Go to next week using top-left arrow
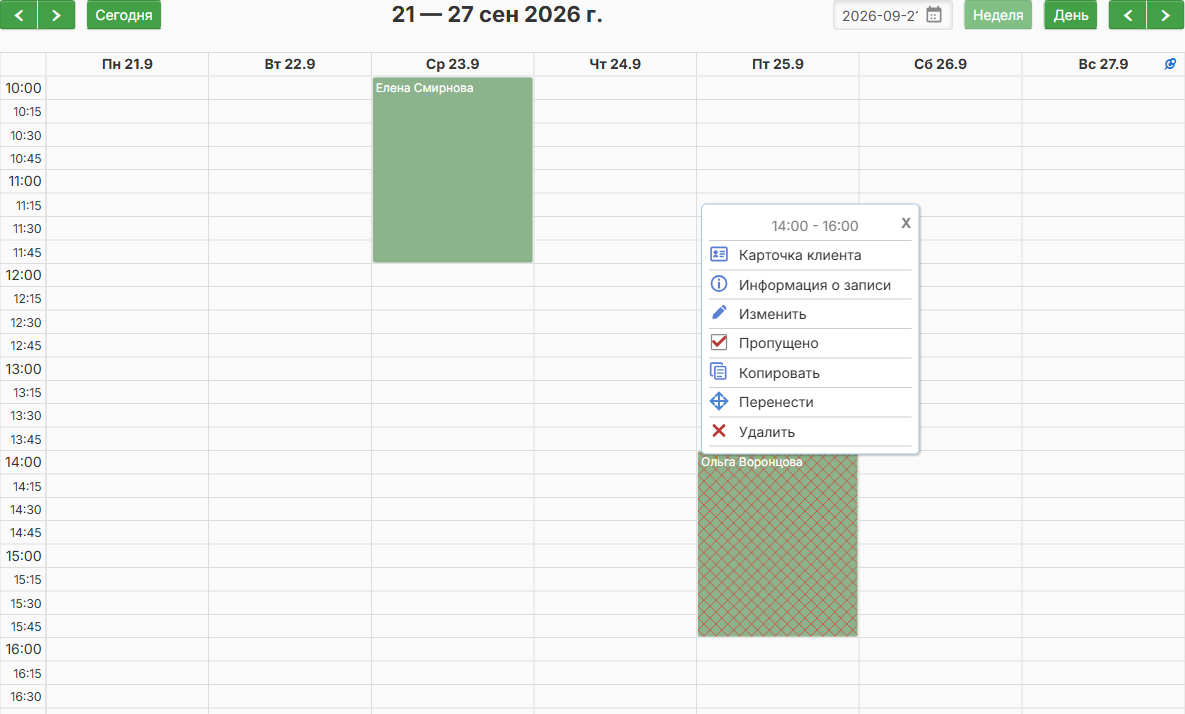This screenshot has height=714, width=1185. [x=57, y=15]
